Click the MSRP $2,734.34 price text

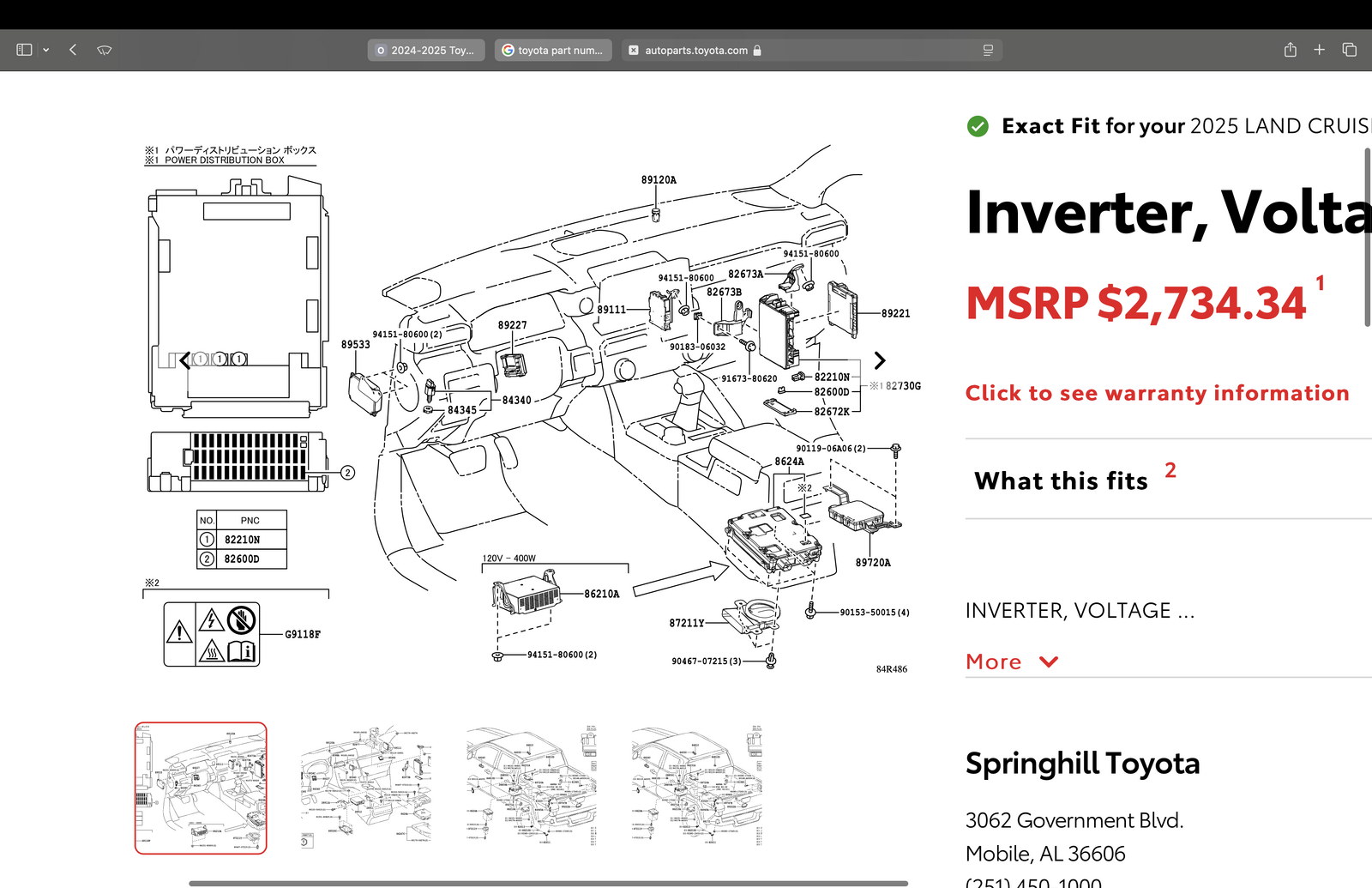pyautogui.click(x=1136, y=303)
